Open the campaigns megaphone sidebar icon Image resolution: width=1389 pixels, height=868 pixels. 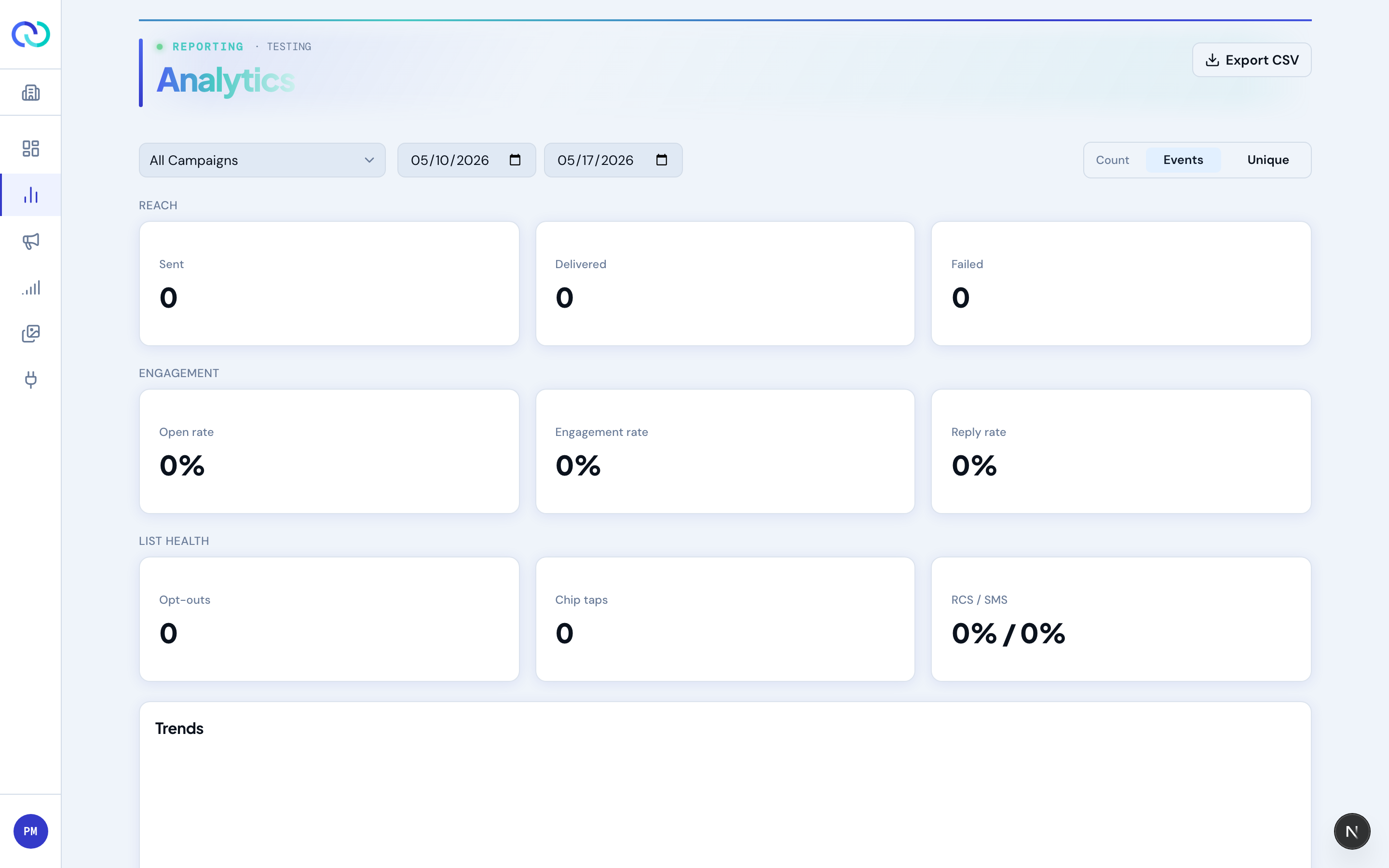[x=30, y=241]
